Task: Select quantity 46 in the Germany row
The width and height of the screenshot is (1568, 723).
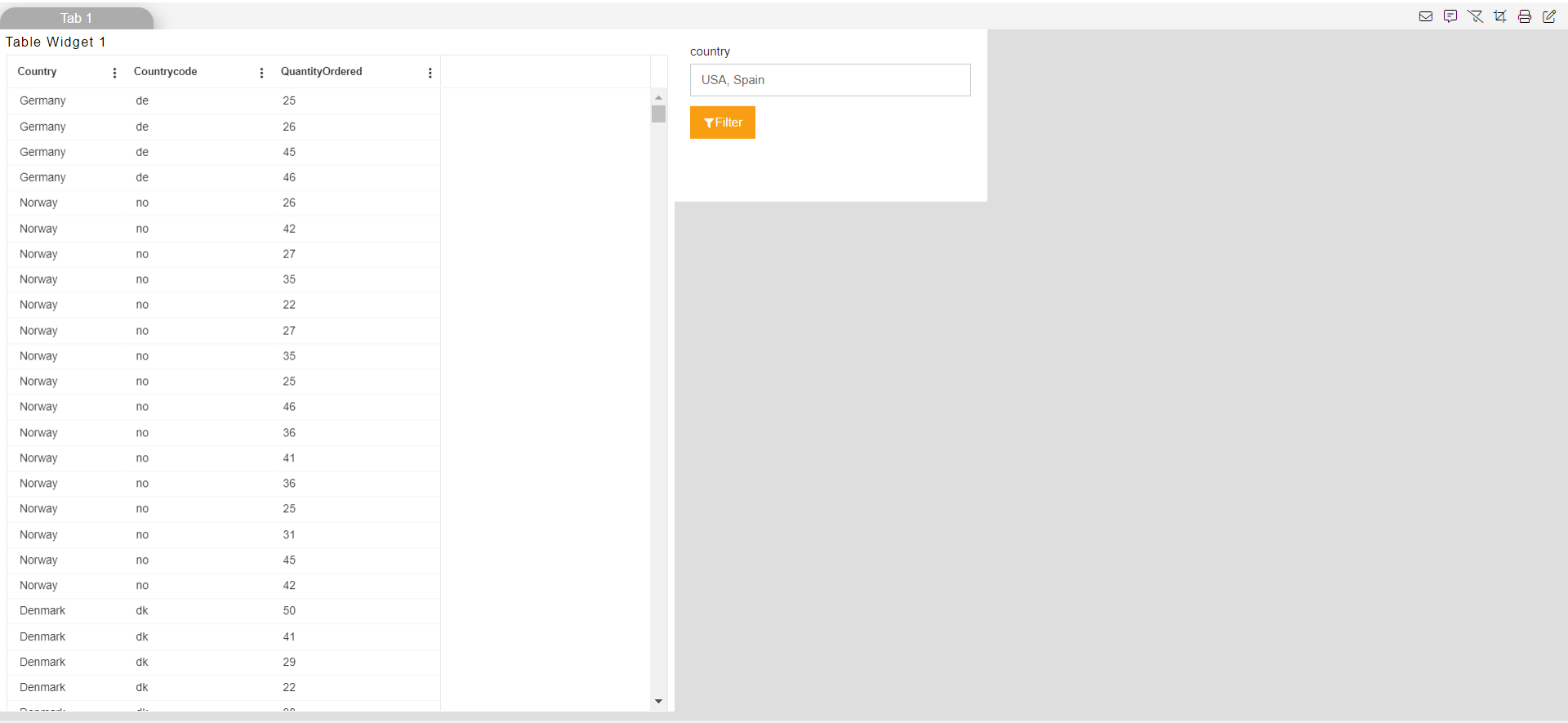Action: pyautogui.click(x=289, y=177)
